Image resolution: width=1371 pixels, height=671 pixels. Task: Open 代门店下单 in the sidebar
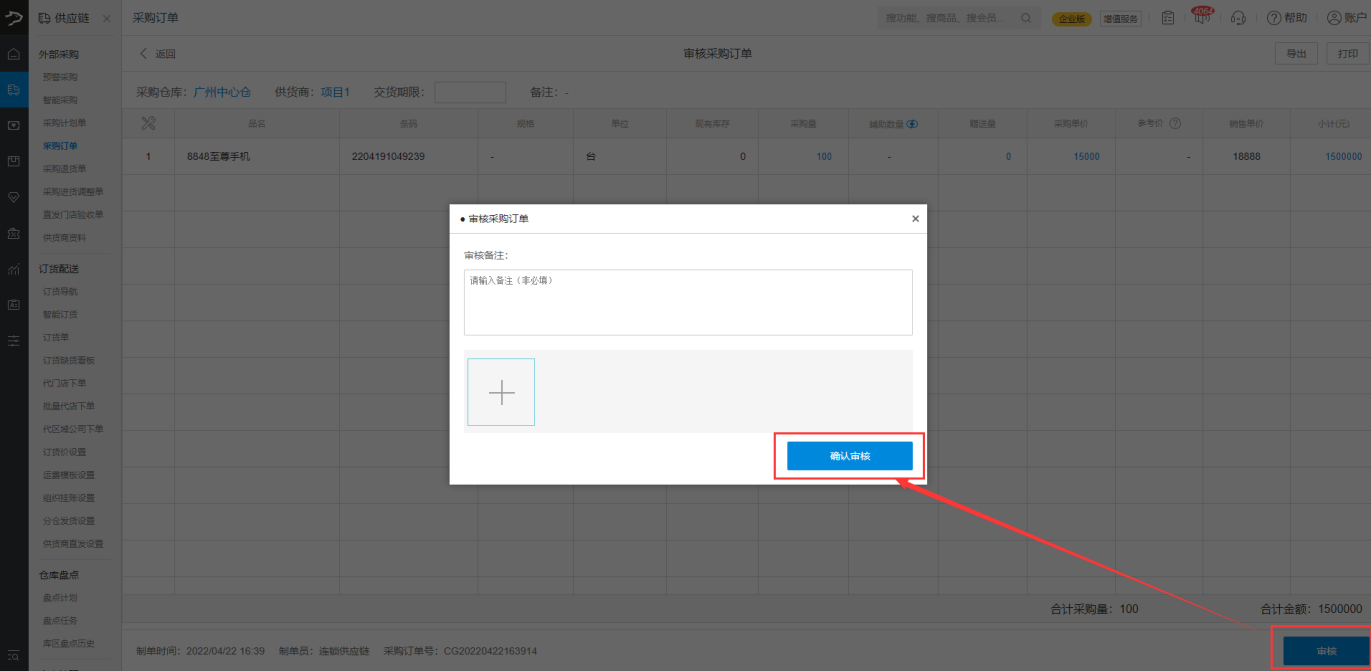pyautogui.click(x=64, y=383)
